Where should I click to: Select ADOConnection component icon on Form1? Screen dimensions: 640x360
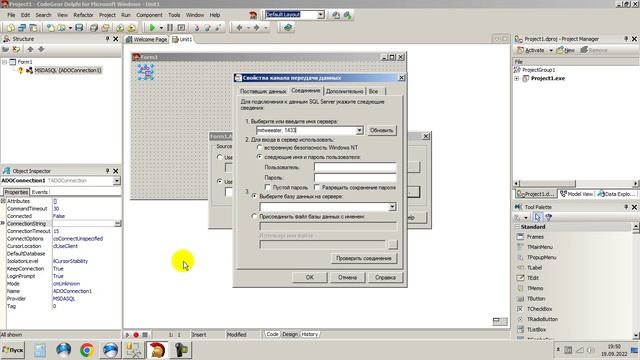click(x=146, y=72)
